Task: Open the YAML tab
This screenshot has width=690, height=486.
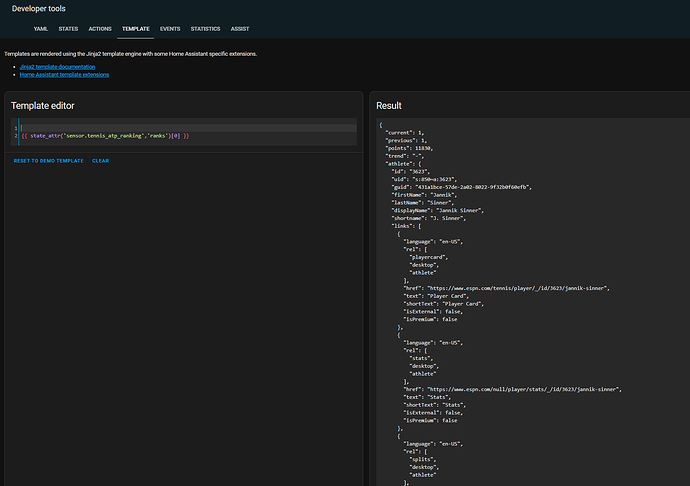Action: pyautogui.click(x=41, y=29)
